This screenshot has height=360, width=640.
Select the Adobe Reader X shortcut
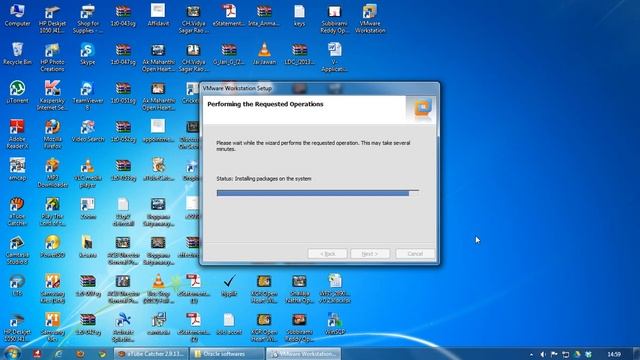[x=17, y=134]
